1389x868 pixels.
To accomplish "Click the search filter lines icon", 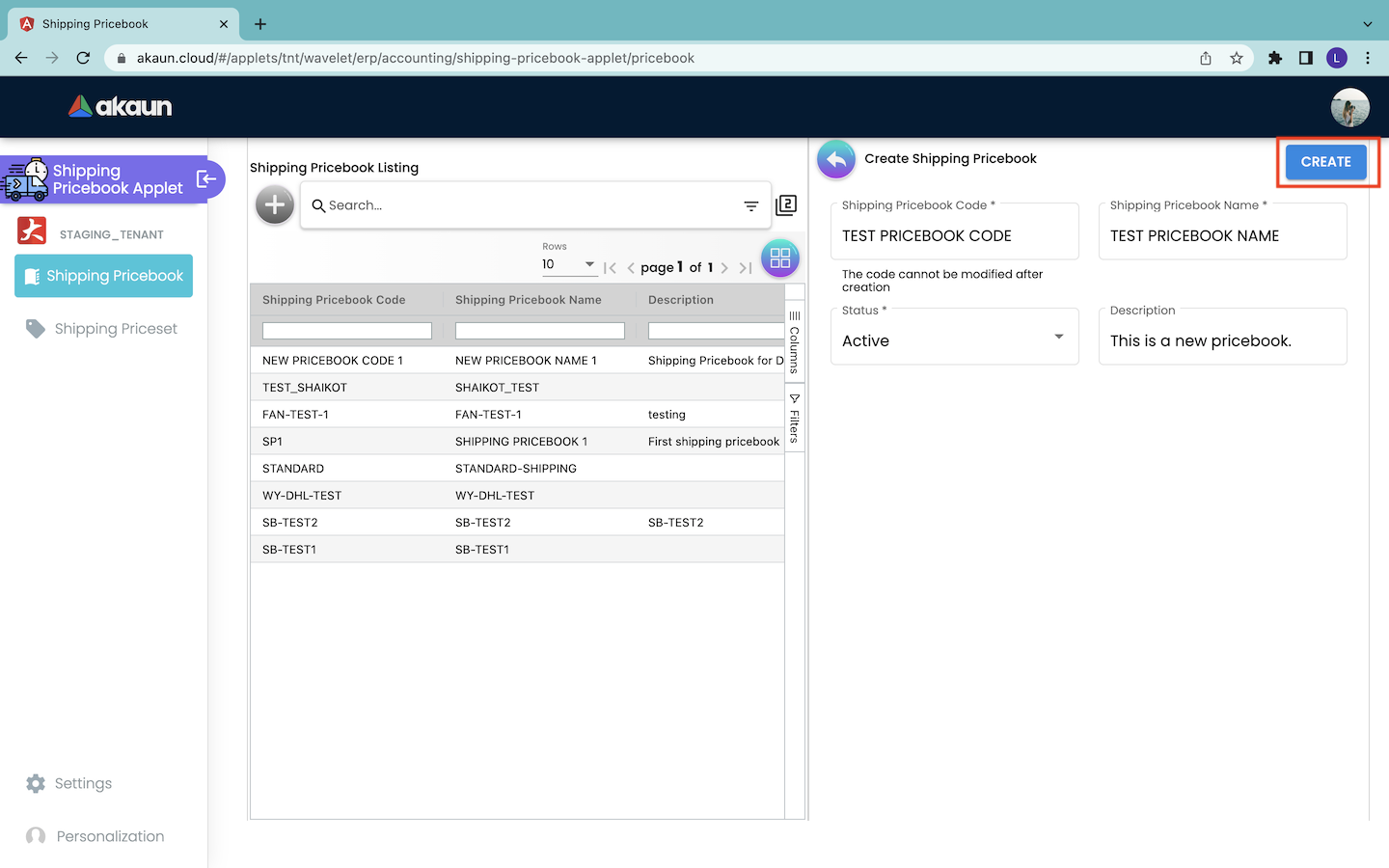I will pyautogui.click(x=750, y=205).
